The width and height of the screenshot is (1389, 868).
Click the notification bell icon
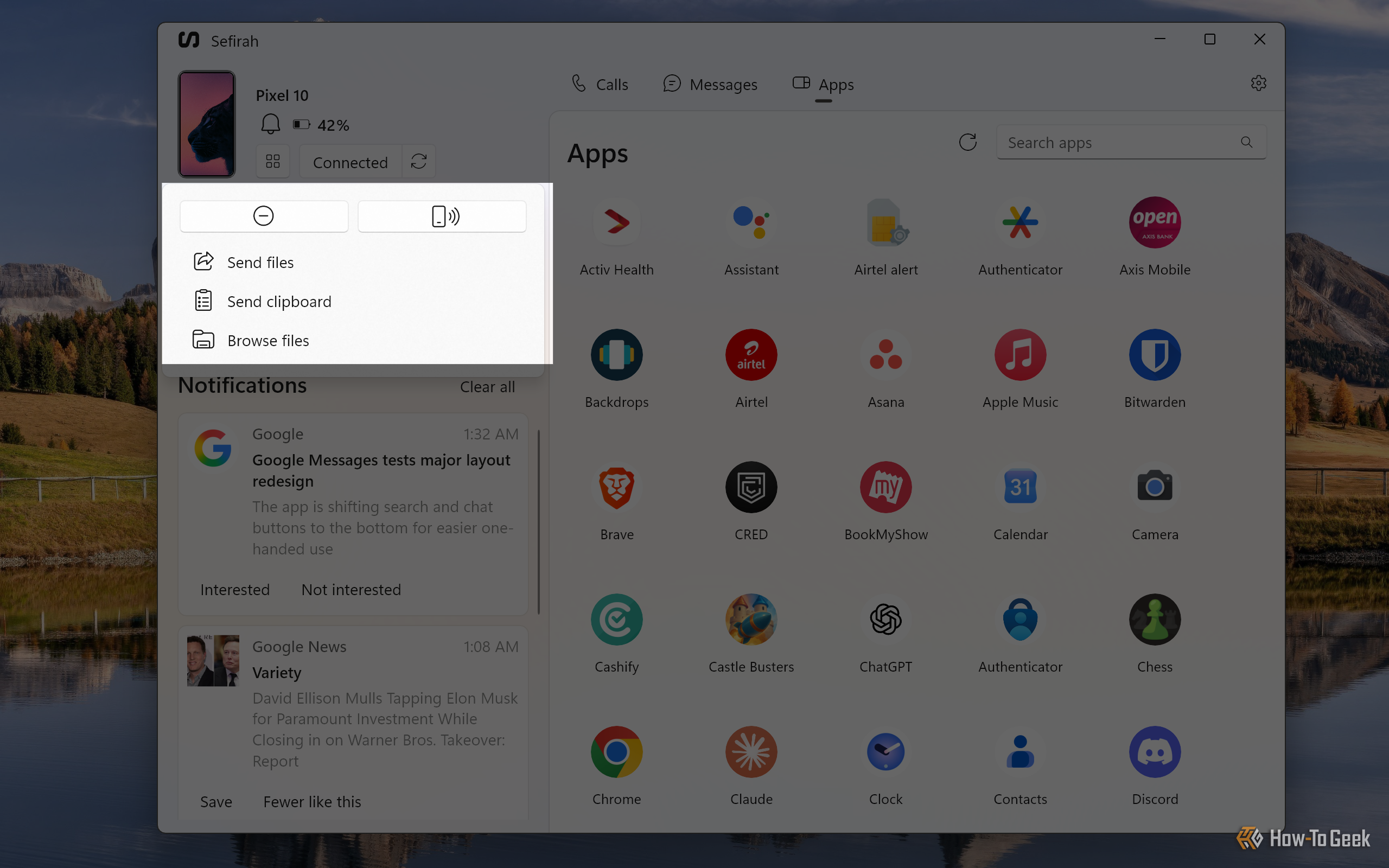(x=270, y=124)
